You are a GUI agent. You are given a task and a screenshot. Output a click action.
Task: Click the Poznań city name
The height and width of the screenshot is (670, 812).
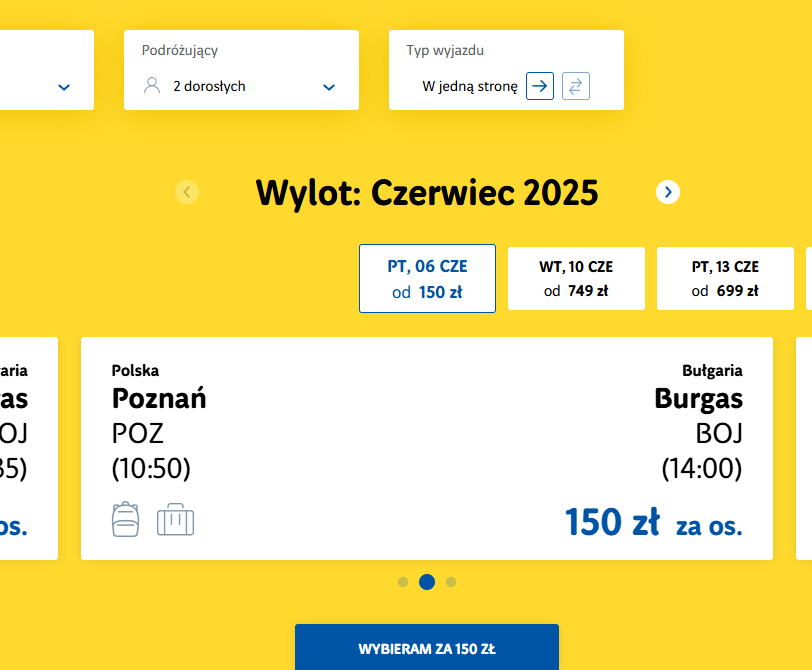pyautogui.click(x=159, y=399)
